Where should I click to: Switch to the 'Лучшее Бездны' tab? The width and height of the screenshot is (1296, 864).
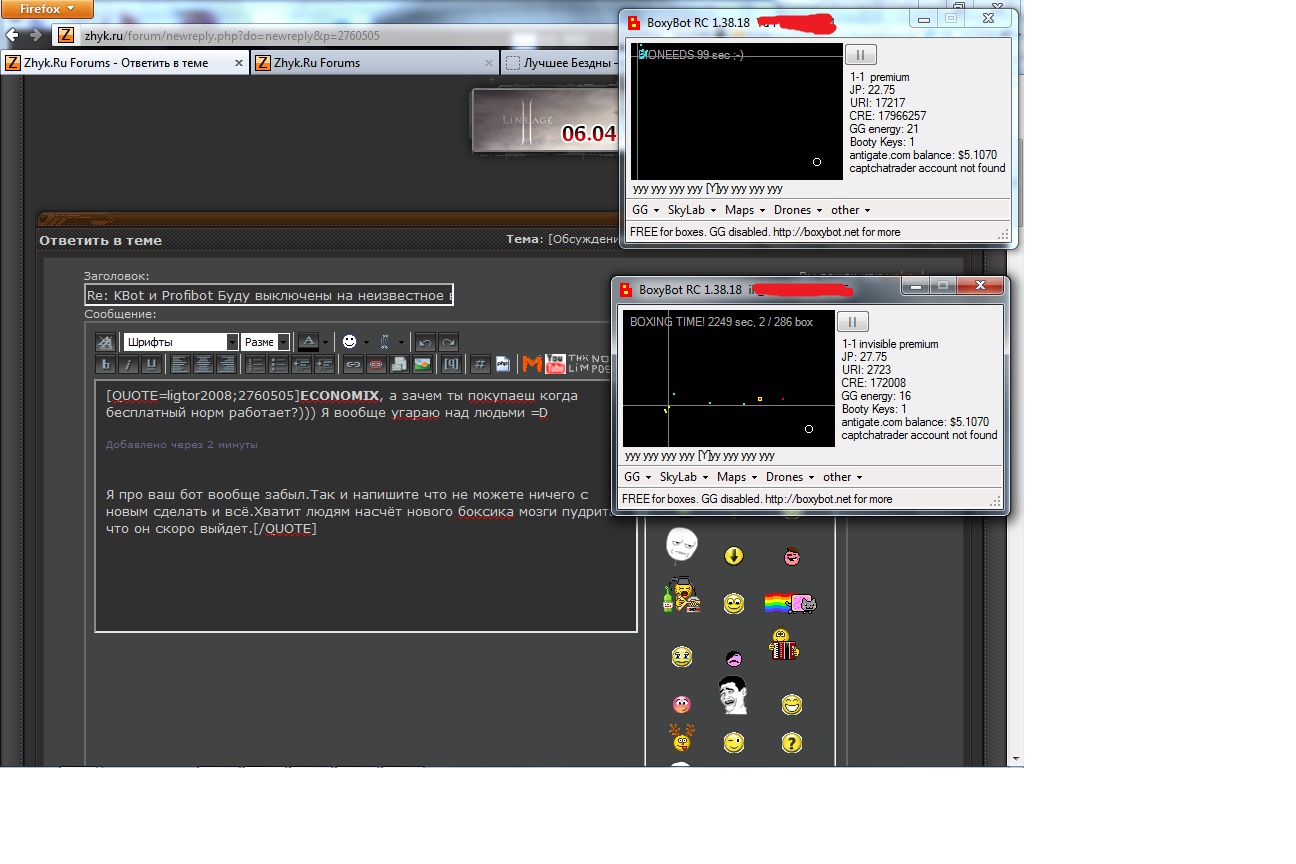(x=560, y=62)
